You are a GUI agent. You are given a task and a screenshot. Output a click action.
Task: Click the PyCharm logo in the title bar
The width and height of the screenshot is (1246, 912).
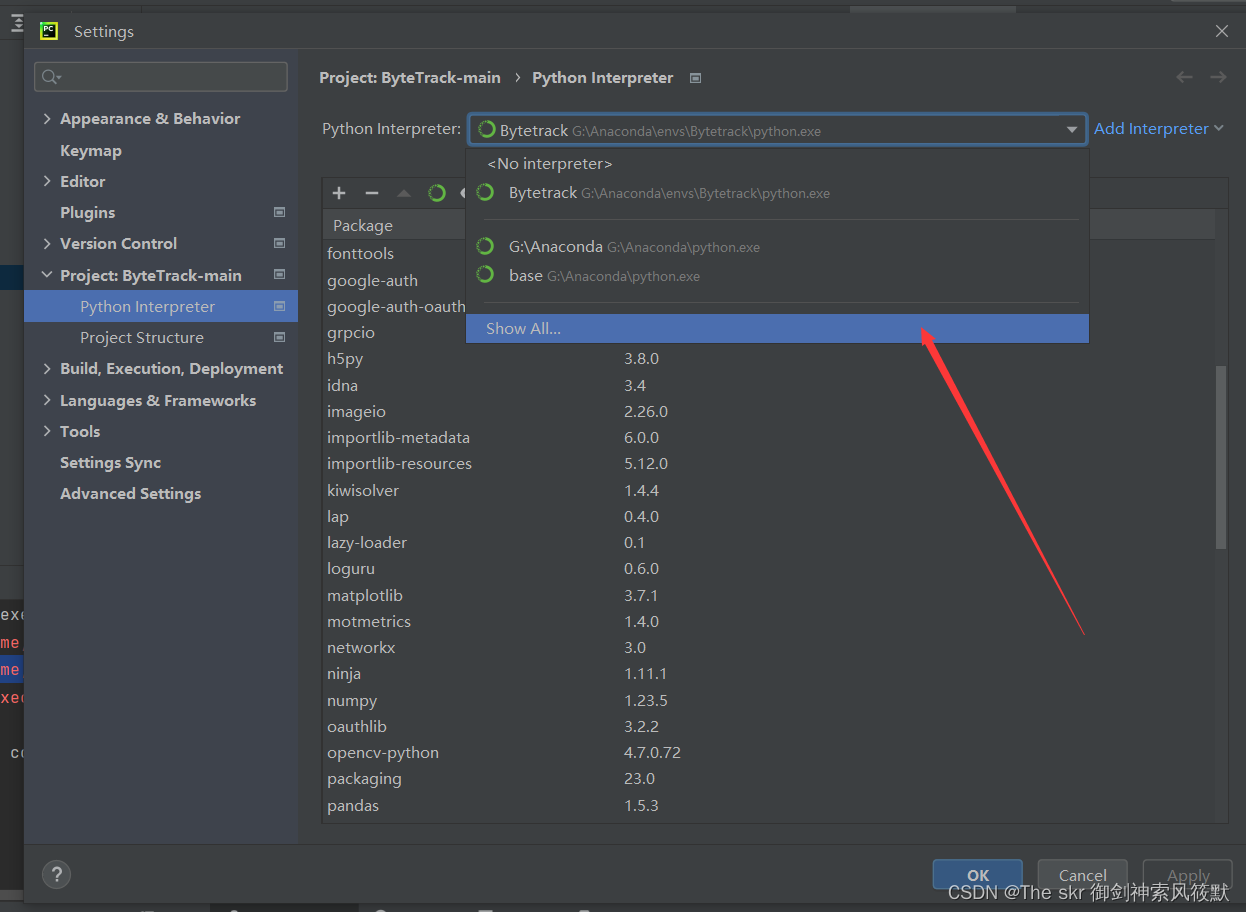48,31
